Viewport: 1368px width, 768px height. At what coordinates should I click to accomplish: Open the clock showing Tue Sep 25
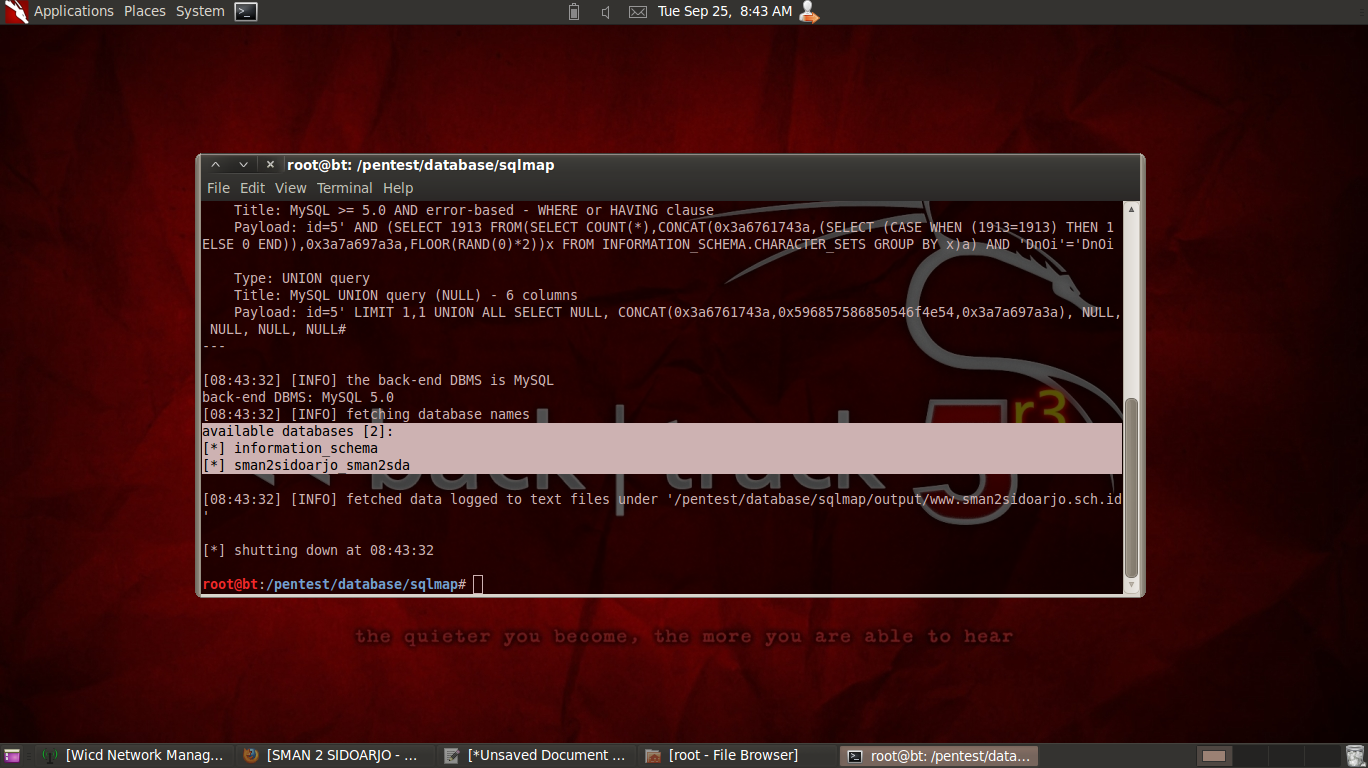724,11
